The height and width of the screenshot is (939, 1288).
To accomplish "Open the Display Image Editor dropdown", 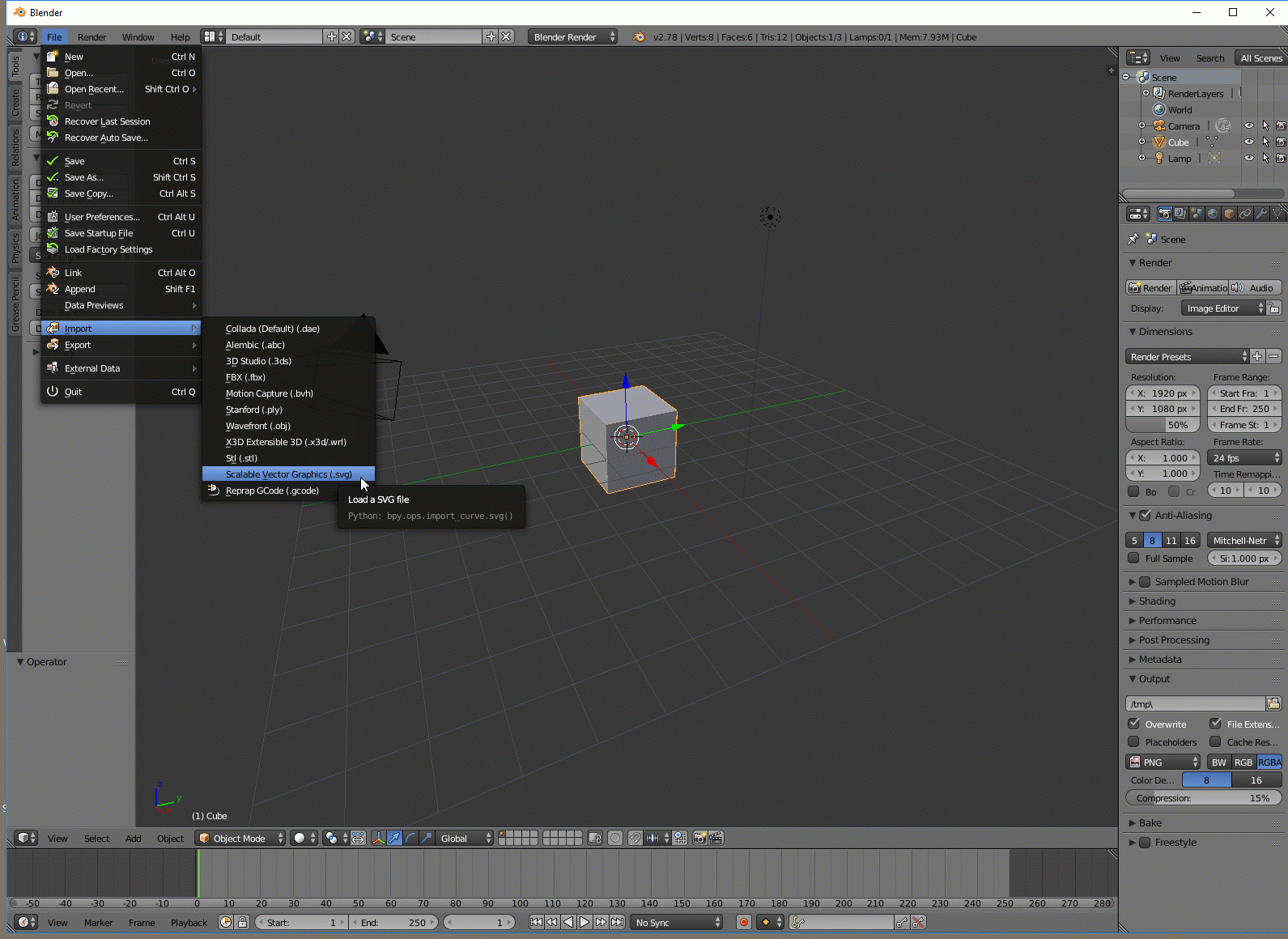I will click(1222, 308).
